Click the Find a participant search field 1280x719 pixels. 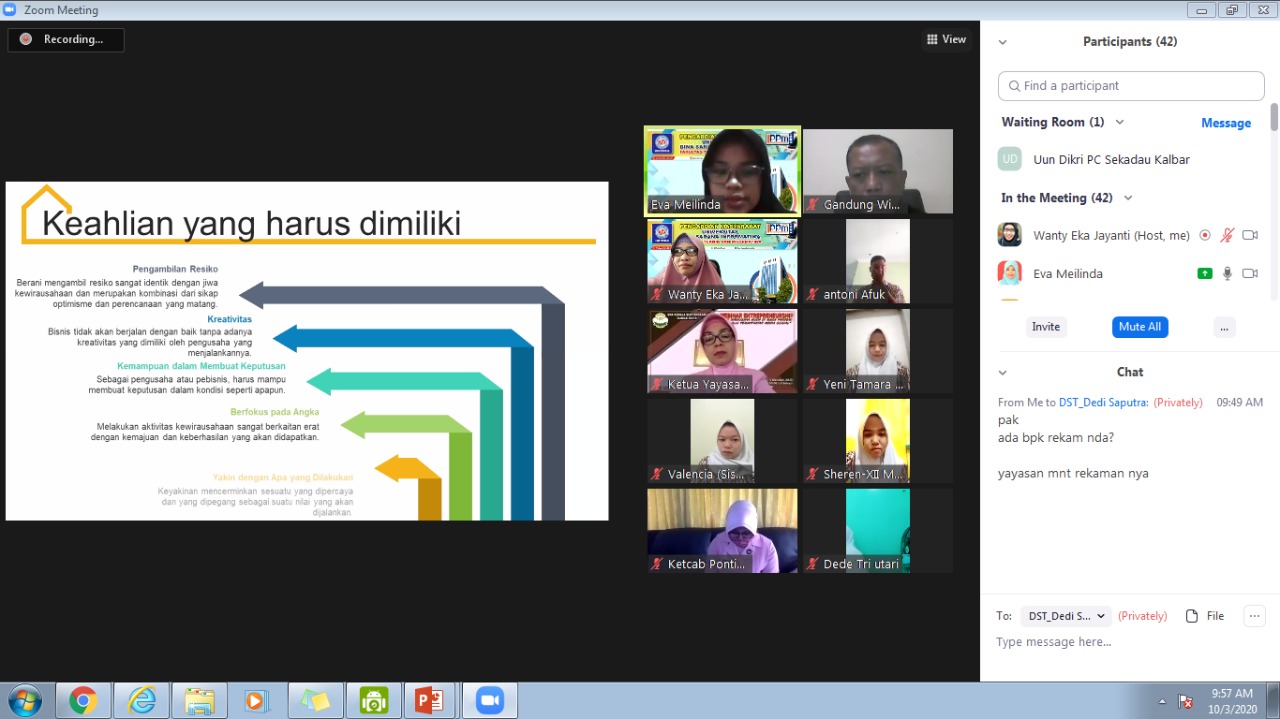1131,86
